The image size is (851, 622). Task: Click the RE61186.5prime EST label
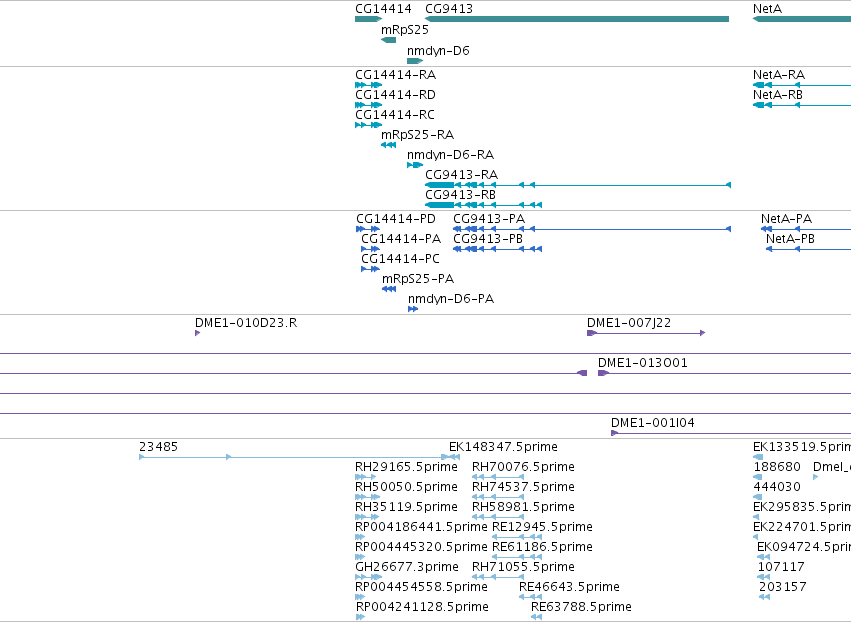(x=542, y=548)
